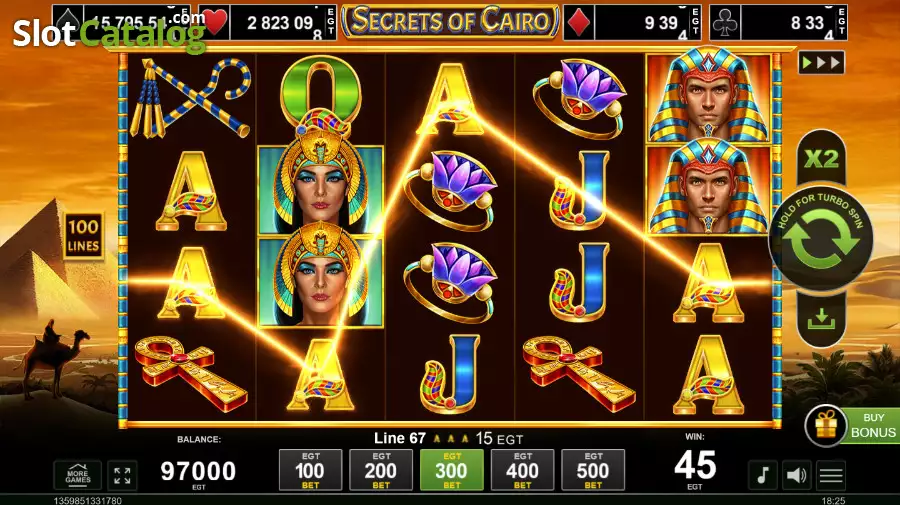The width and height of the screenshot is (900, 505).
Task: Toggle music with the note icon
Action: 763,475
